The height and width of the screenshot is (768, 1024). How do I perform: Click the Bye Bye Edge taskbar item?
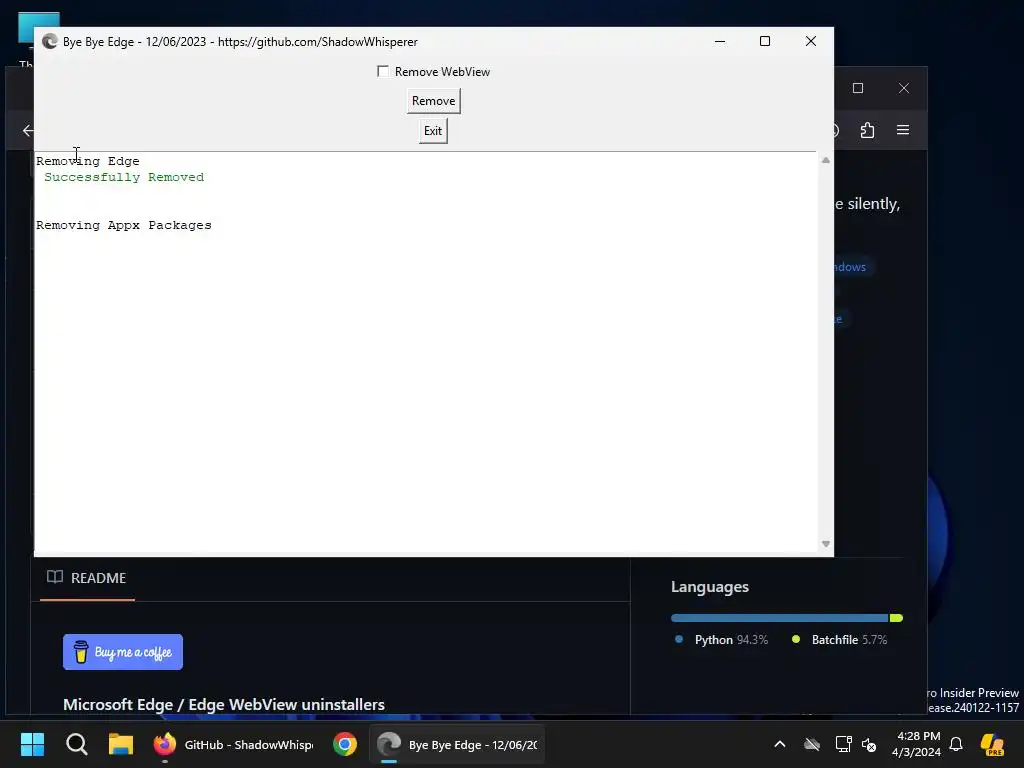pos(457,744)
